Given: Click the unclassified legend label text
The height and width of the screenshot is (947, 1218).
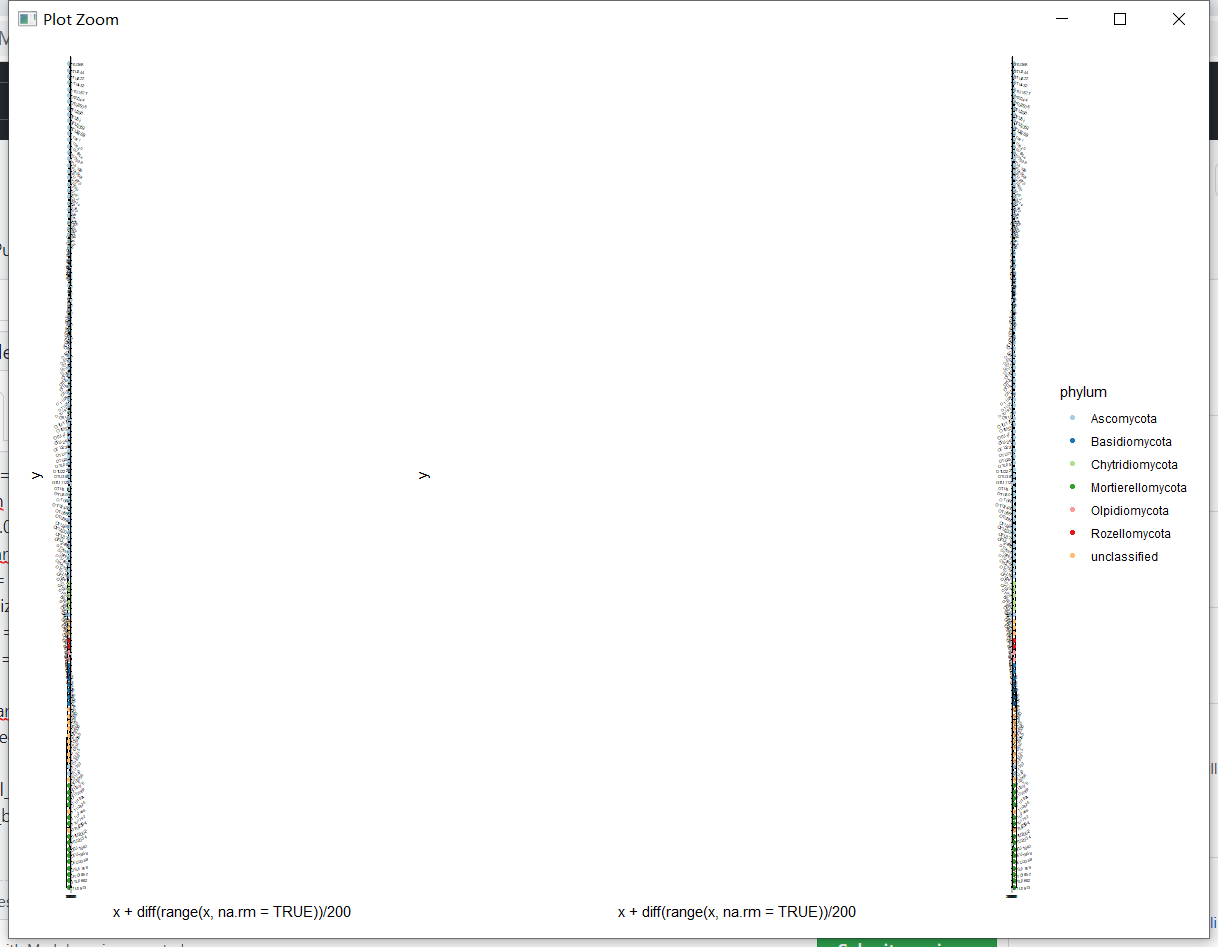Looking at the screenshot, I should [x=1124, y=556].
